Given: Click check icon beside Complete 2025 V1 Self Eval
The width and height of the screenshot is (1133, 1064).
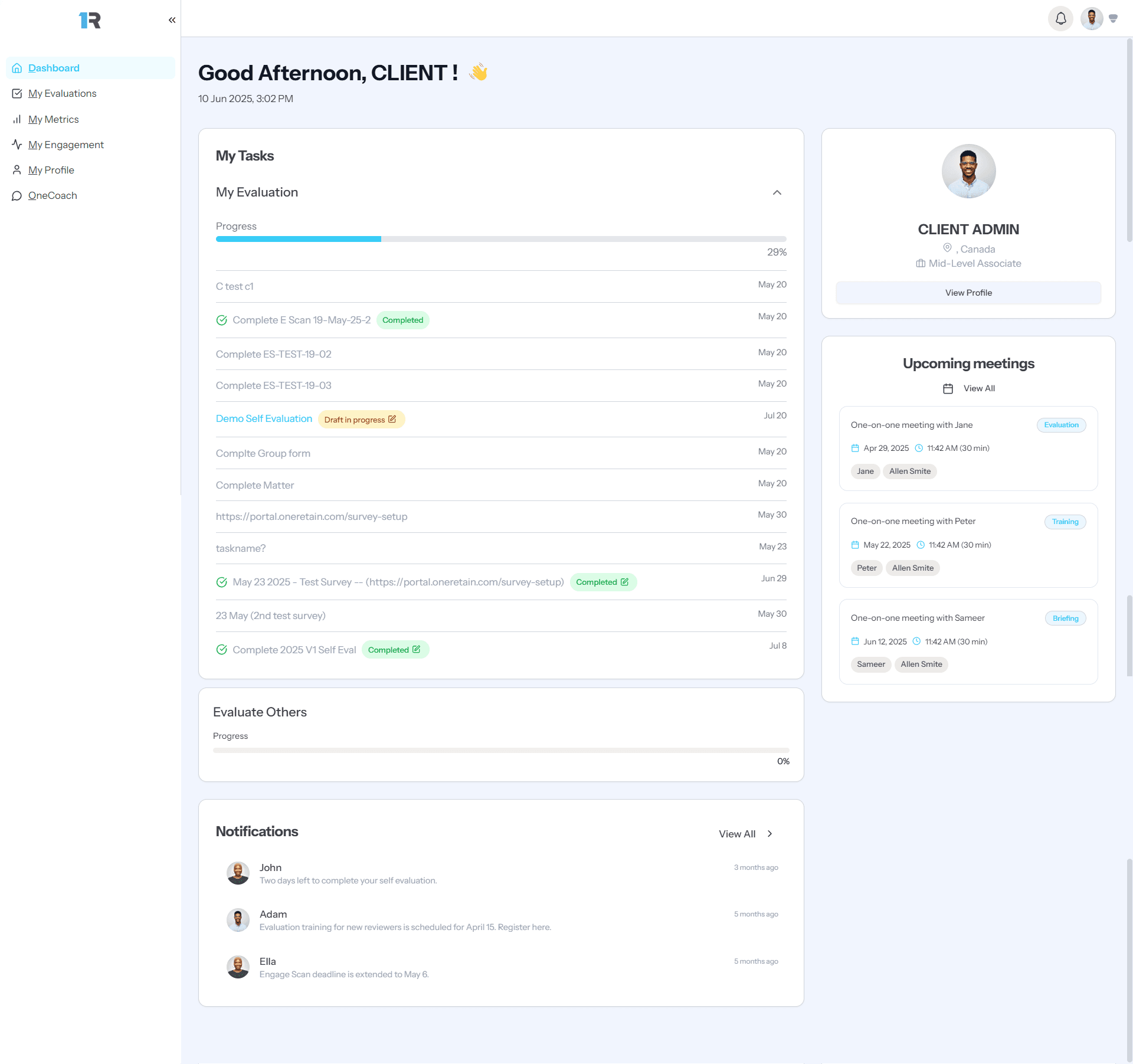Looking at the screenshot, I should 222,650.
